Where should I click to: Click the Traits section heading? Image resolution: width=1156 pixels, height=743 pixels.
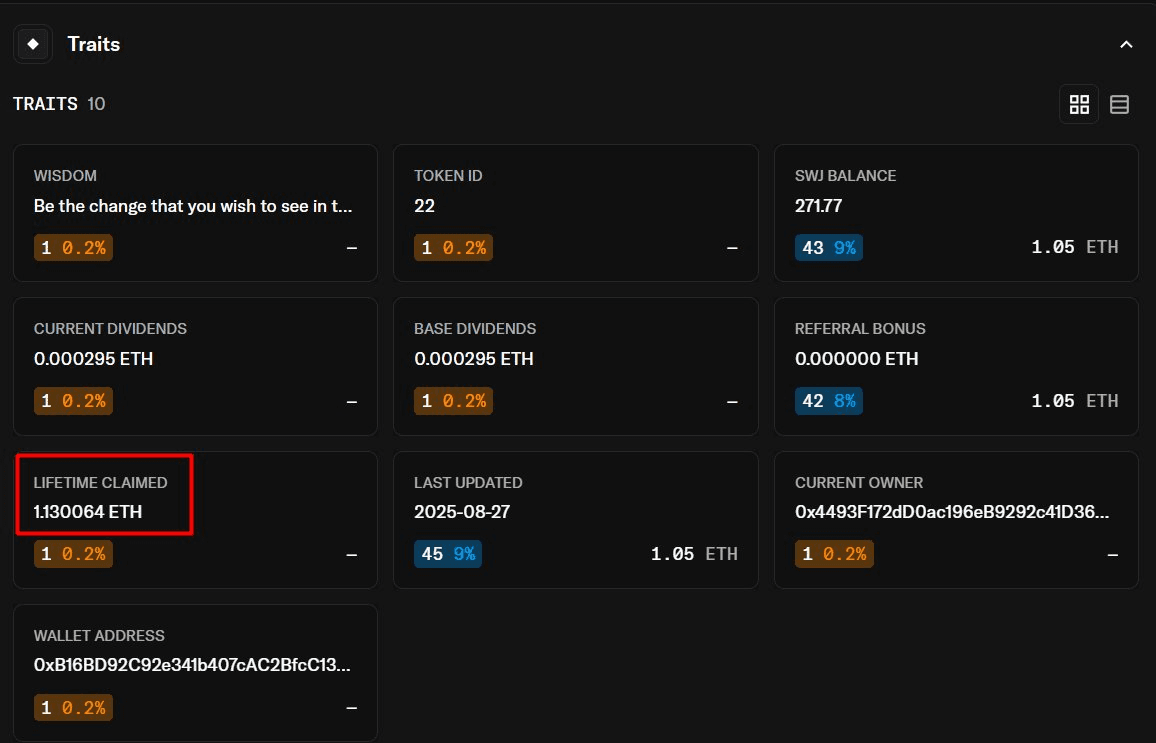[x=94, y=44]
